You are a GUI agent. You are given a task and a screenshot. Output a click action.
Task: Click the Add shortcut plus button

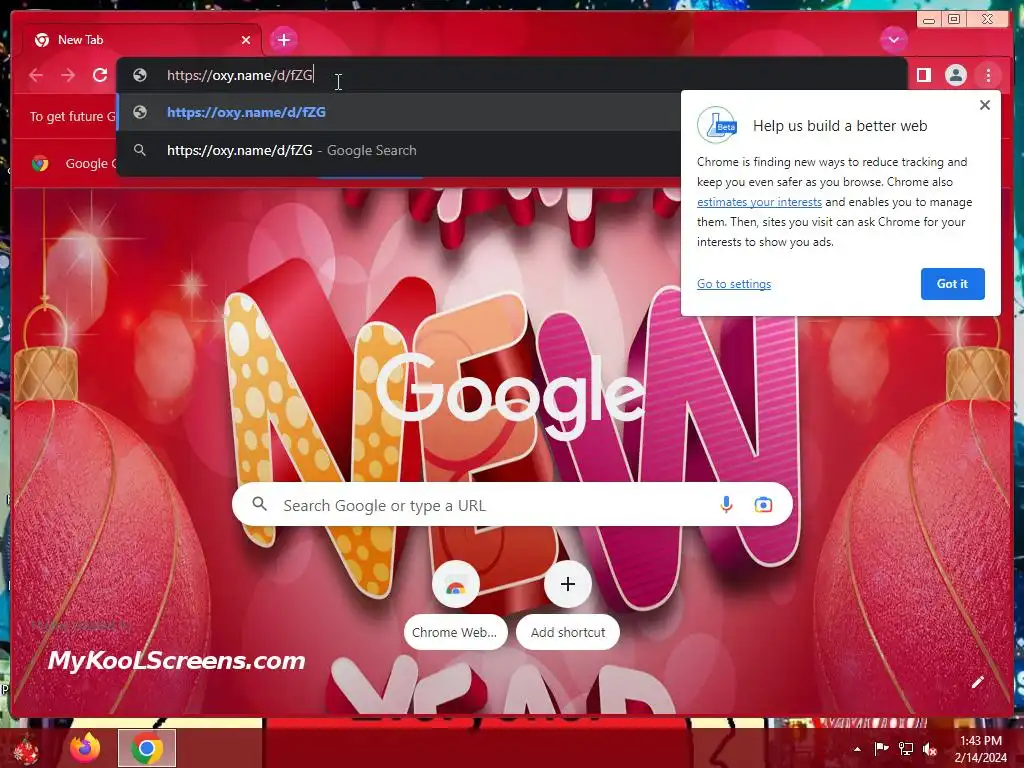[568, 584]
